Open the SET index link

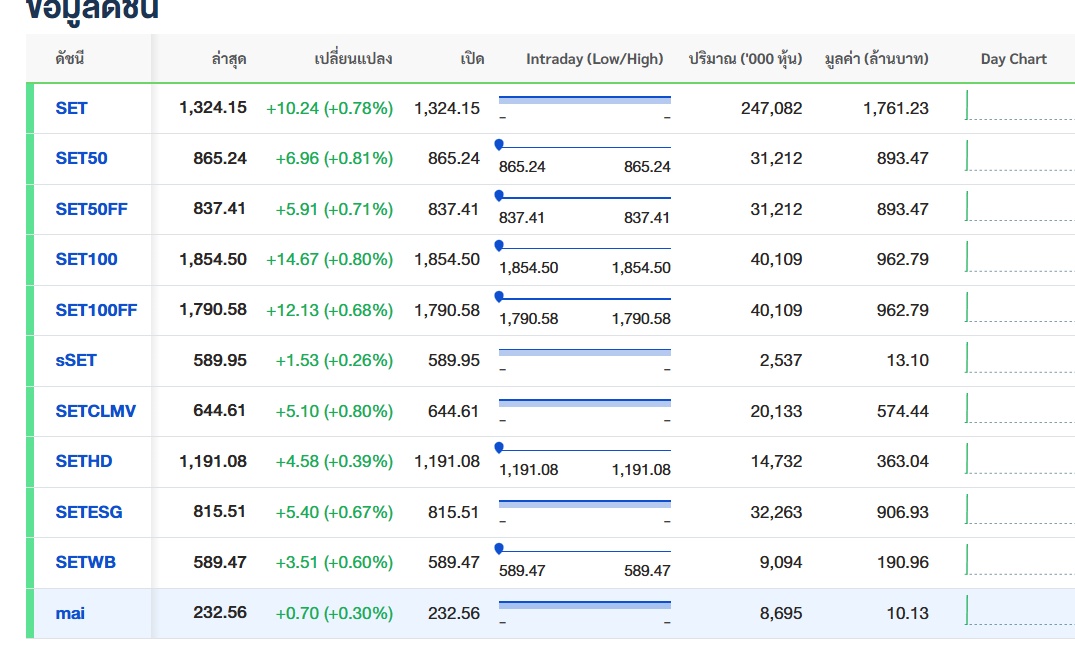(x=71, y=108)
